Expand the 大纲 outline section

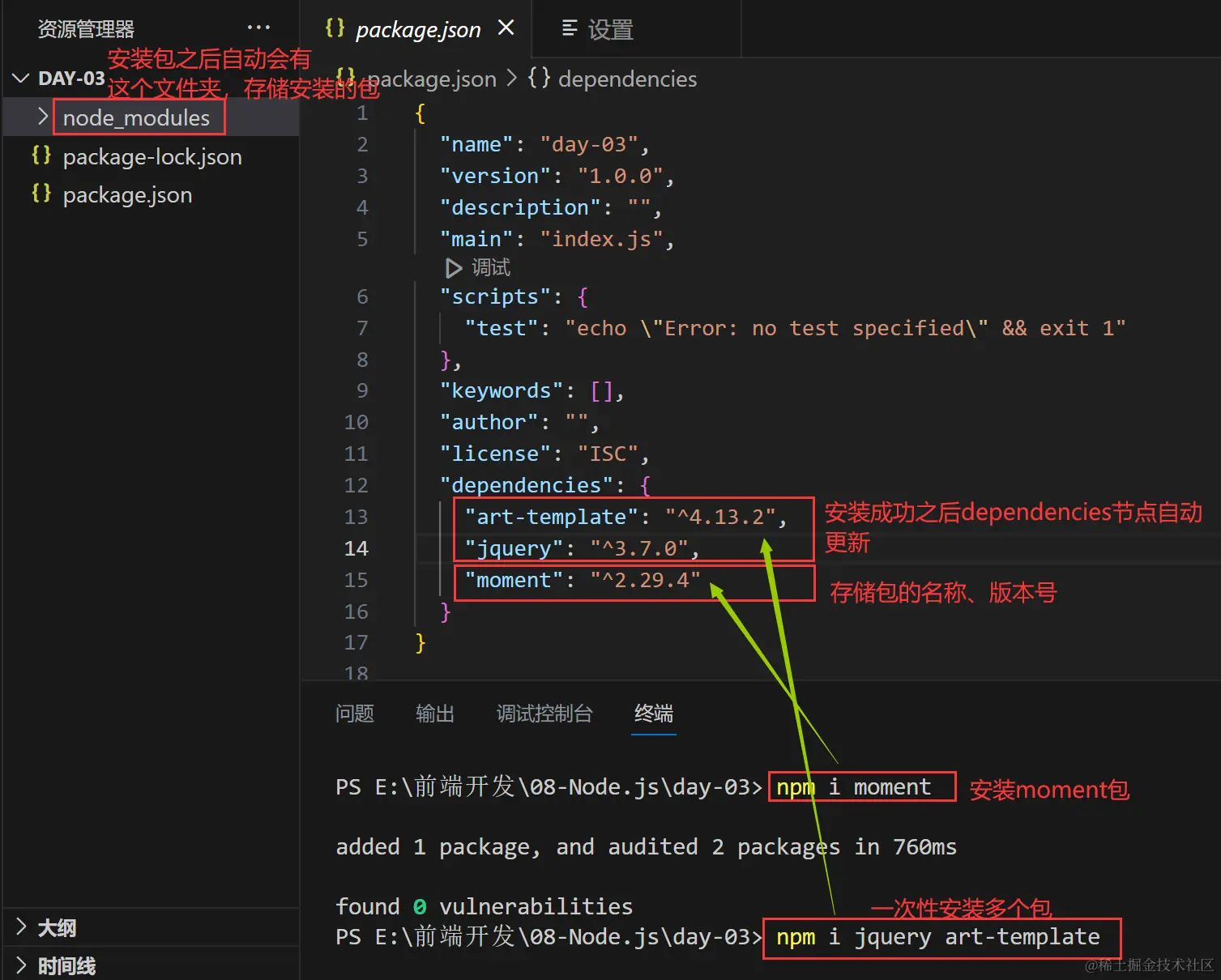coord(22,927)
